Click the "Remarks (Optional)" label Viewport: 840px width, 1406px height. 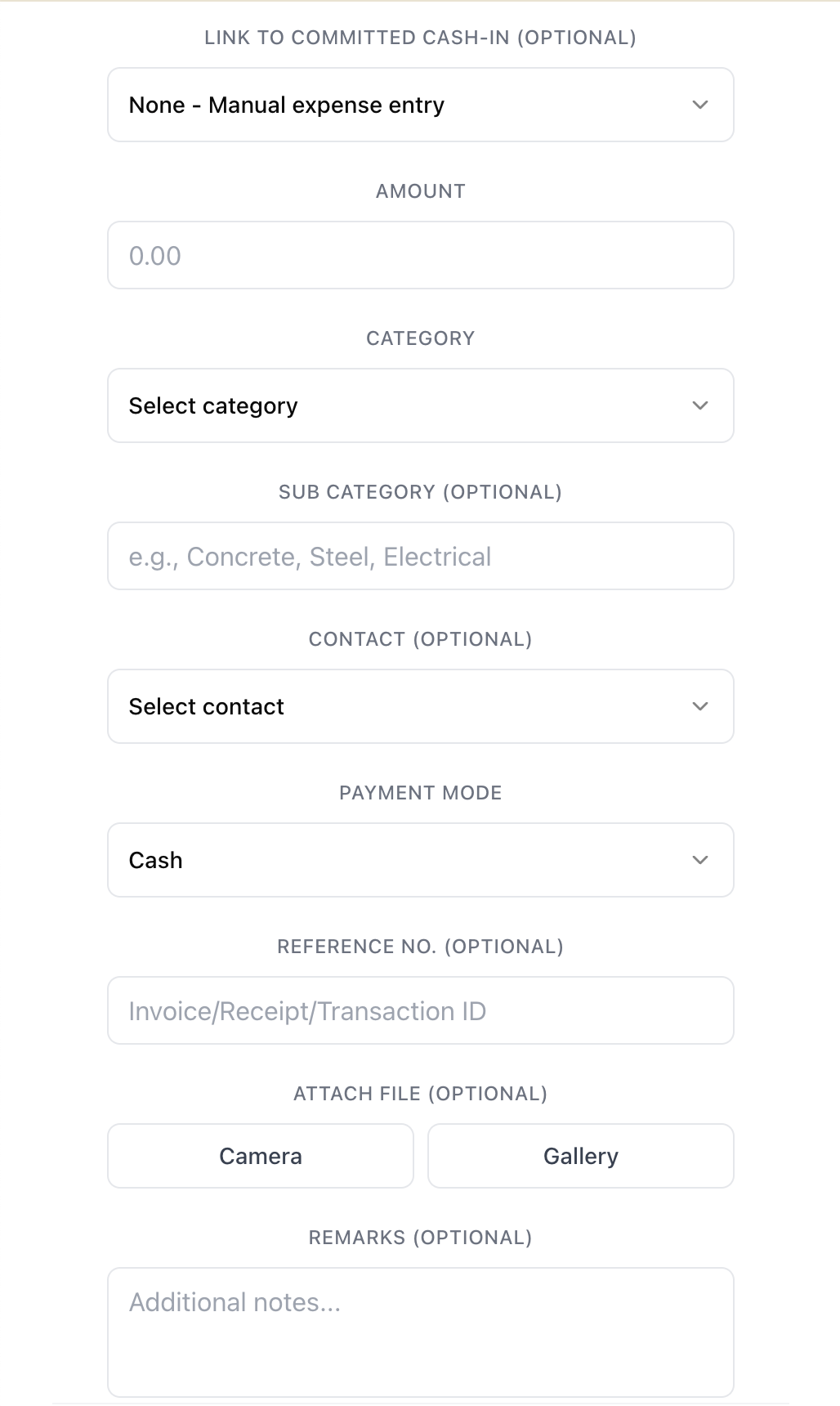coord(420,1238)
